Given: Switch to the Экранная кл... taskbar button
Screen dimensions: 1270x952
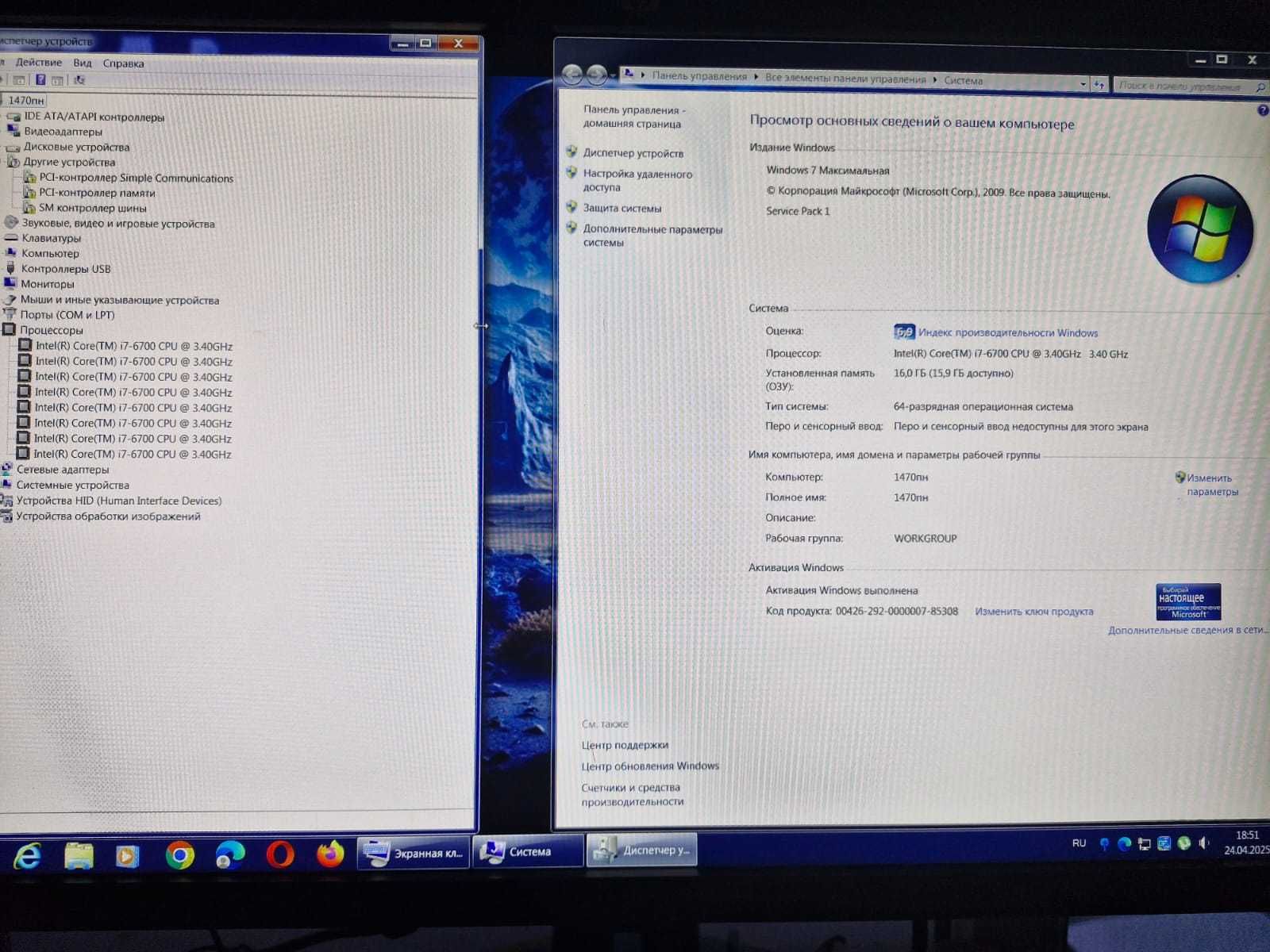Looking at the screenshot, I should pos(413,853).
